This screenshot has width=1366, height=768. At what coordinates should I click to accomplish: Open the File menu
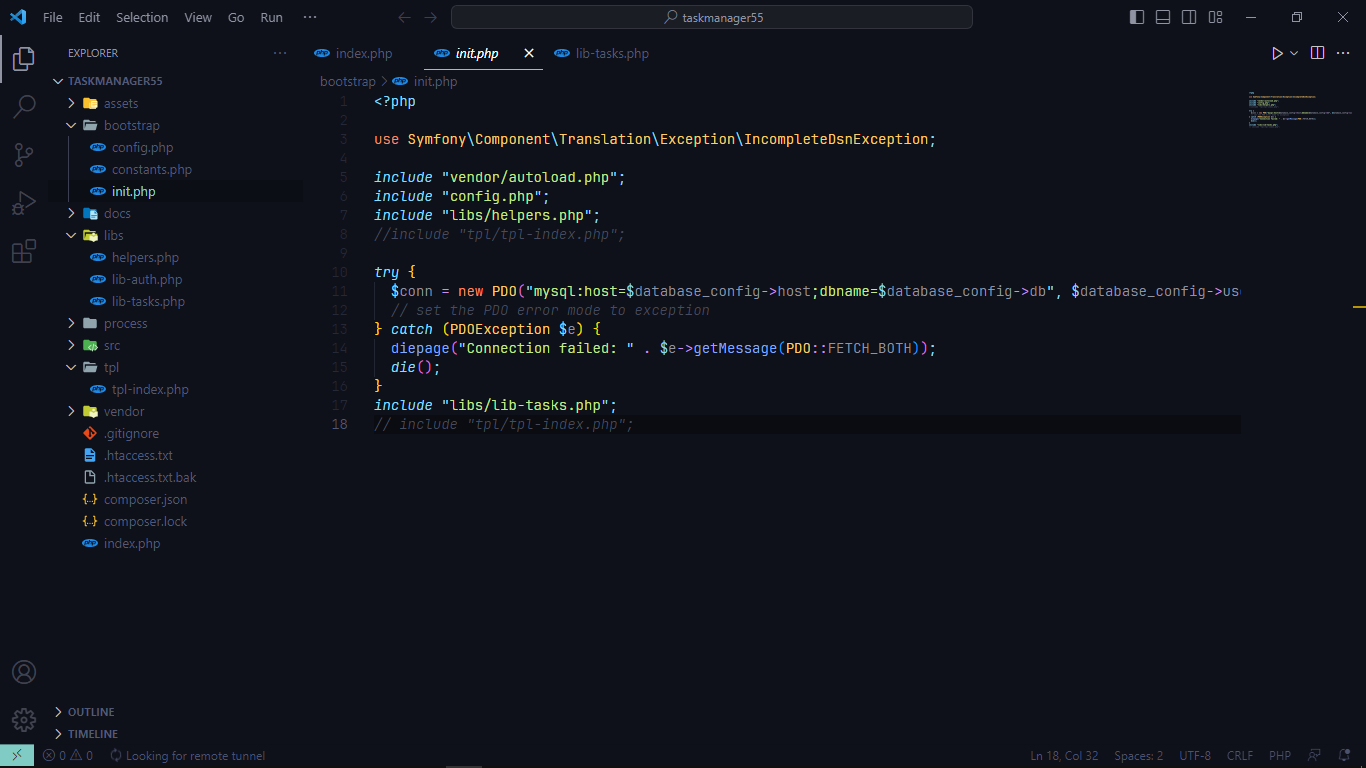(x=53, y=17)
